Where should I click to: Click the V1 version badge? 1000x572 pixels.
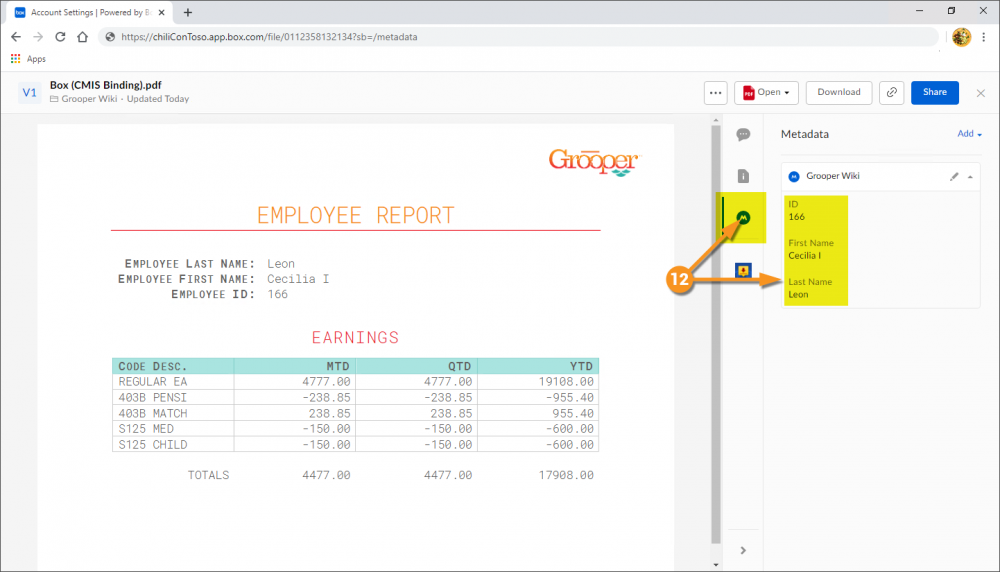(x=29, y=93)
